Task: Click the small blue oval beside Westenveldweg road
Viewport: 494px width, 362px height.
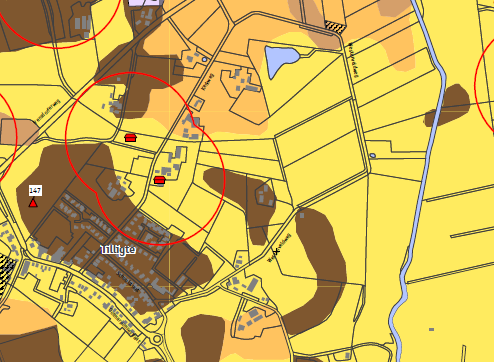Action: click(373, 155)
